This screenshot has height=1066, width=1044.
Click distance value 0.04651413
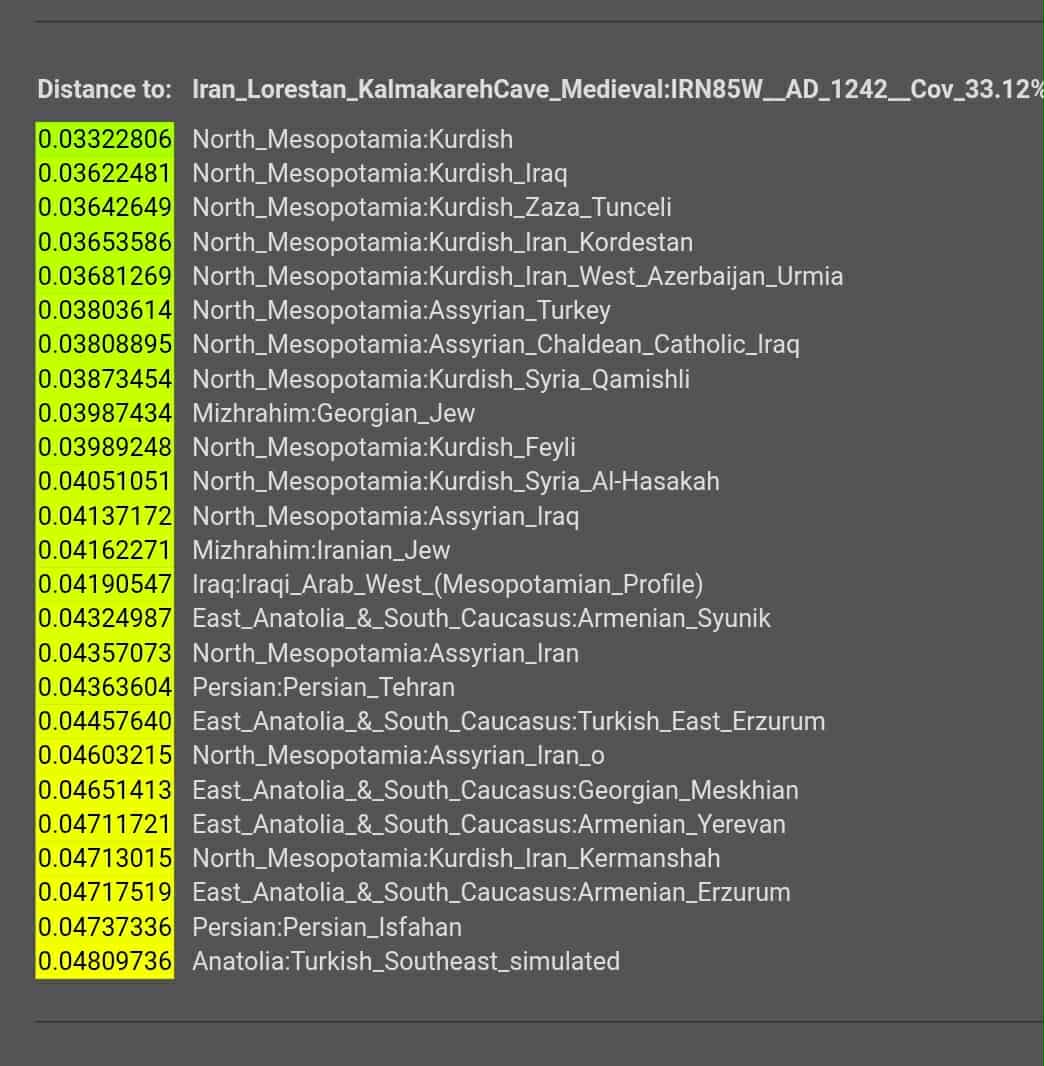coord(105,790)
